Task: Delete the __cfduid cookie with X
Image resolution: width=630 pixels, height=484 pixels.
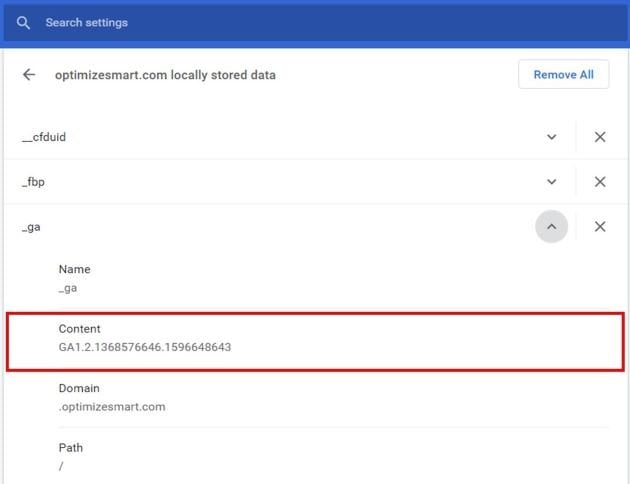Action: 600,137
